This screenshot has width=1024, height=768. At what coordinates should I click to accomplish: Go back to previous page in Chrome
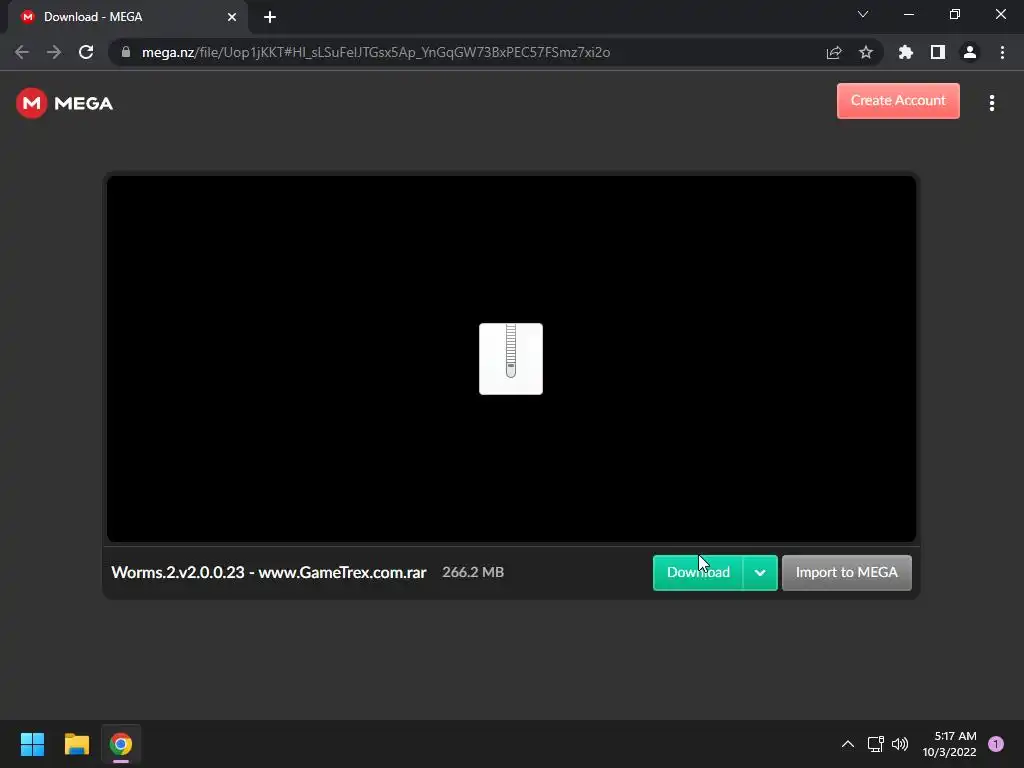pyautogui.click(x=22, y=52)
